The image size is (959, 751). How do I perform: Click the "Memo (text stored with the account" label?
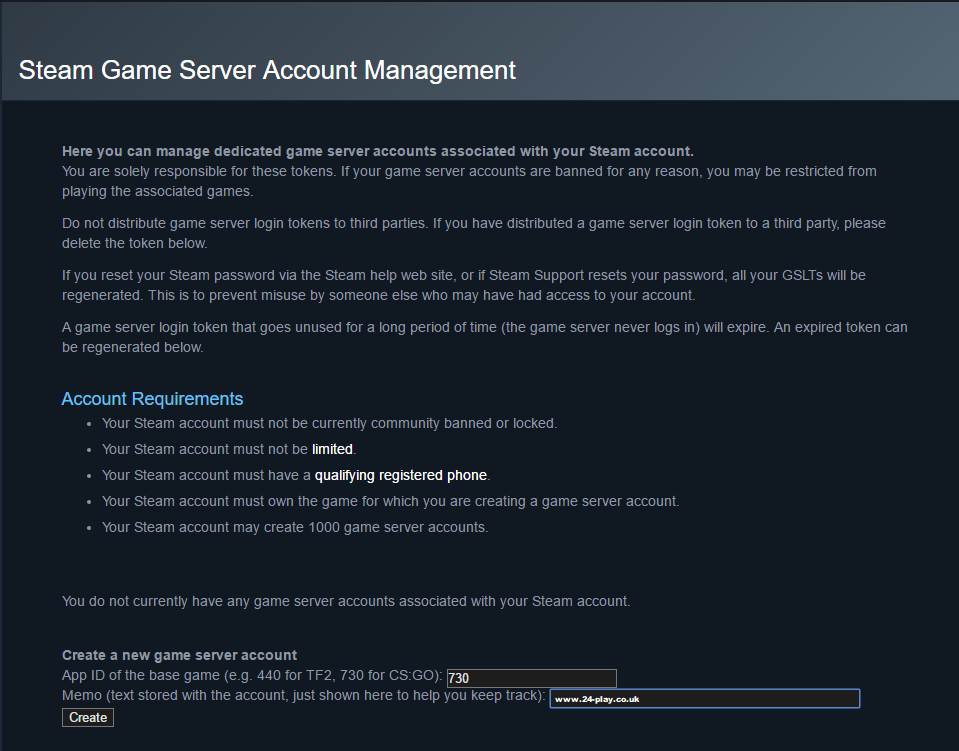(x=303, y=695)
